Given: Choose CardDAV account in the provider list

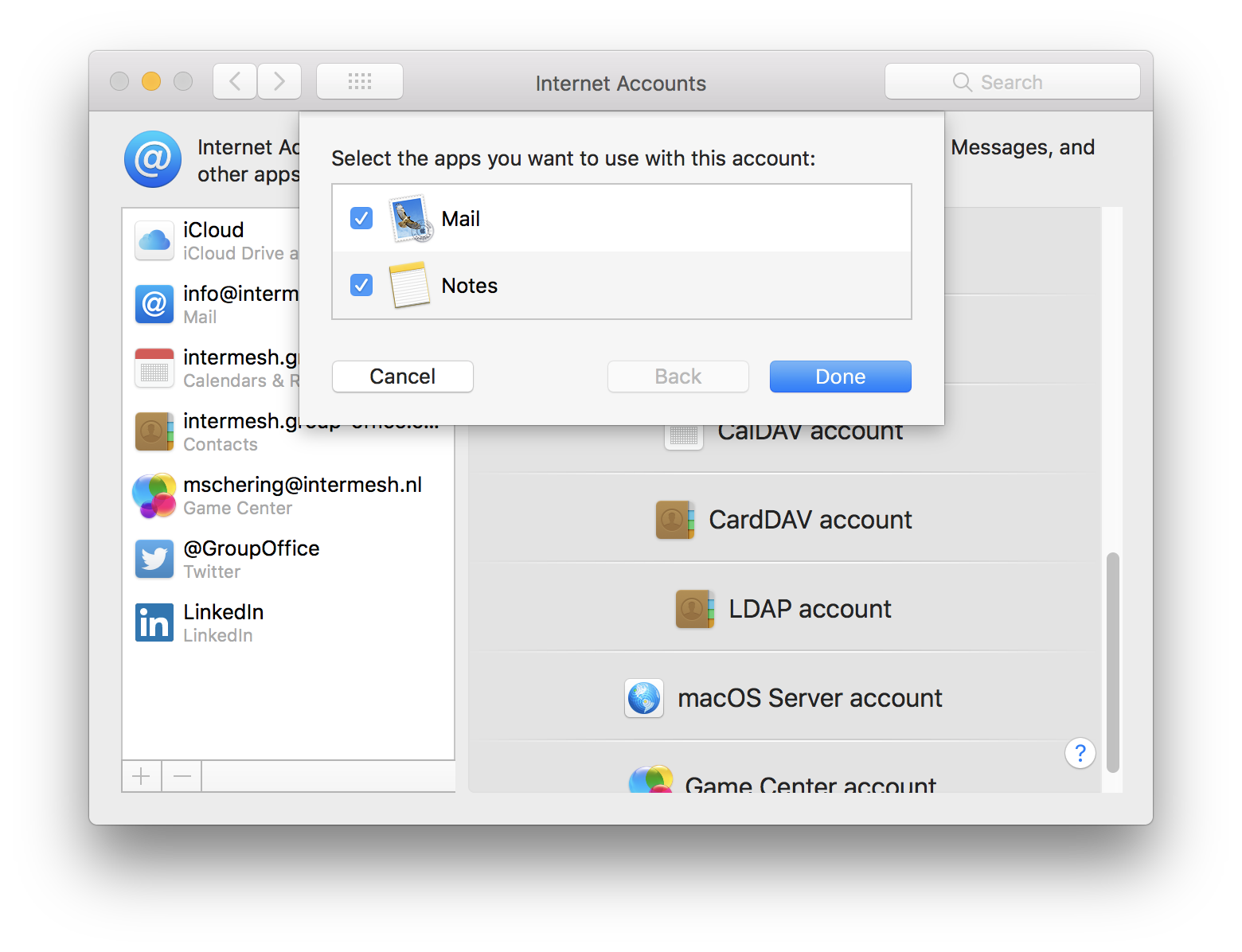Looking at the screenshot, I should 785,520.
